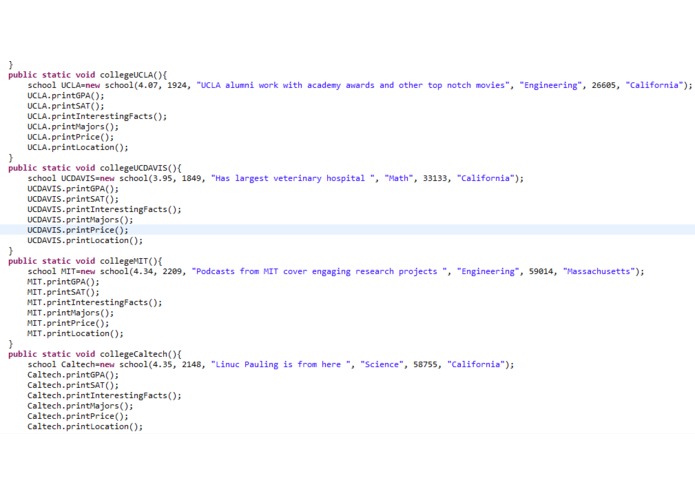Click "Engineering" string in the UCLA line

tap(551, 85)
